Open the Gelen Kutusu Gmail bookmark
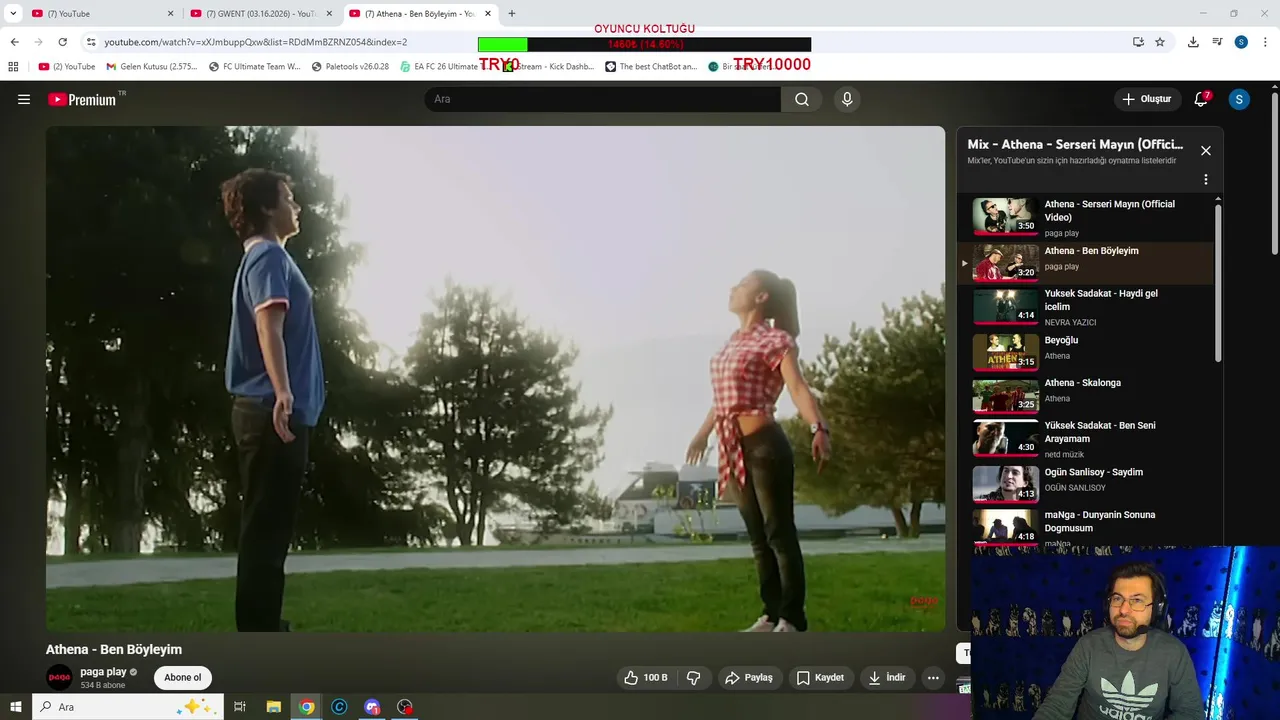This screenshot has height=720, width=1280. coord(152,67)
